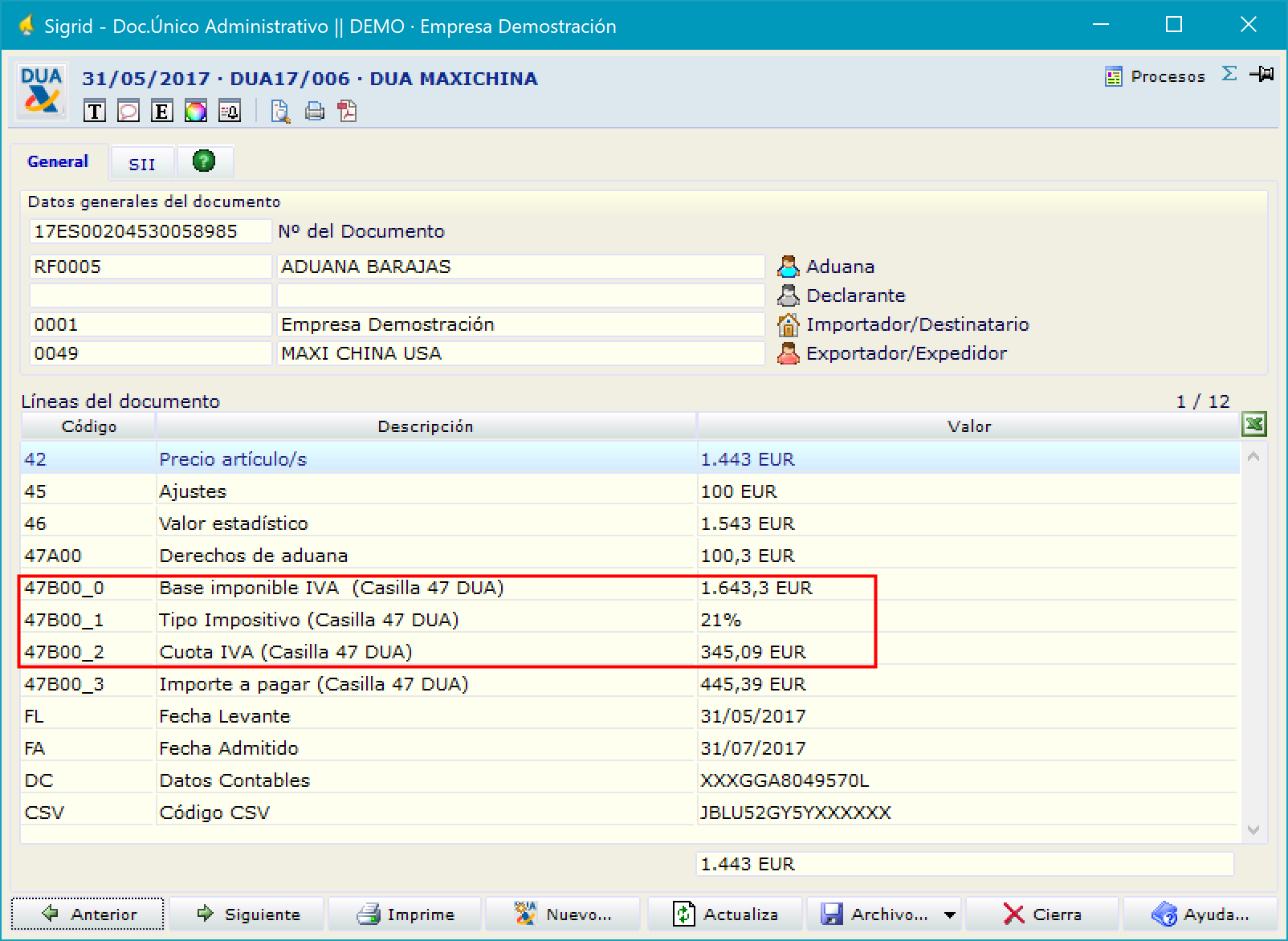Open the color wheel icon
The height and width of the screenshot is (941, 1288).
pyautogui.click(x=196, y=111)
